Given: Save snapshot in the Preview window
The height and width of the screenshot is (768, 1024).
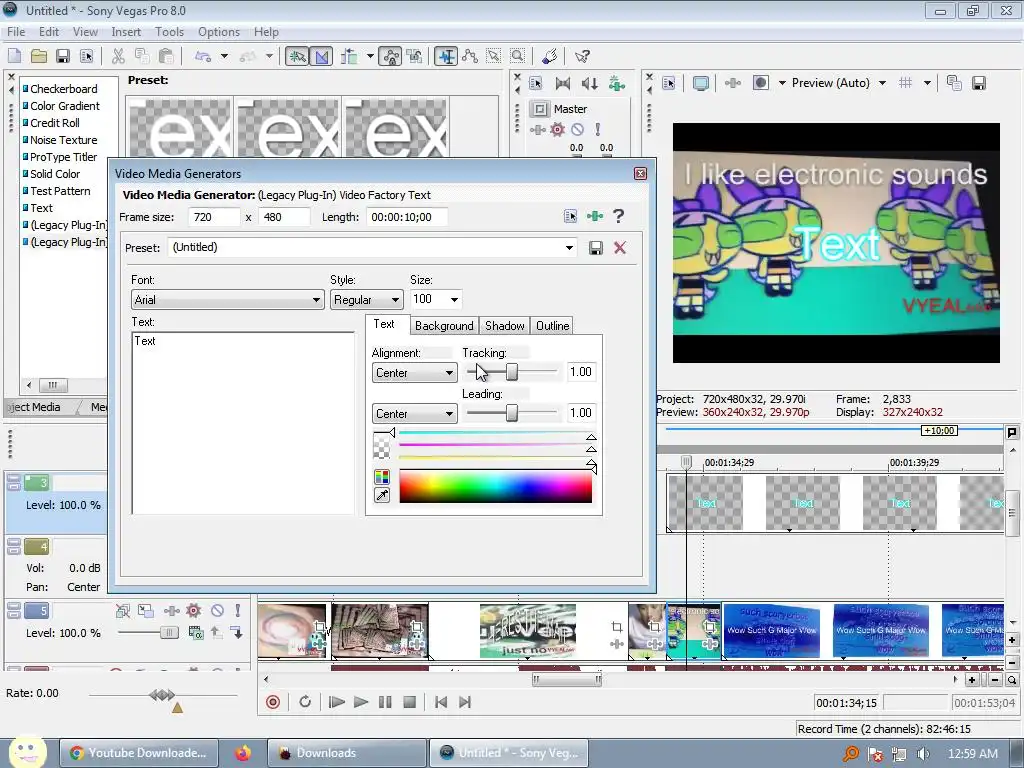Looking at the screenshot, I should pyautogui.click(x=978, y=83).
